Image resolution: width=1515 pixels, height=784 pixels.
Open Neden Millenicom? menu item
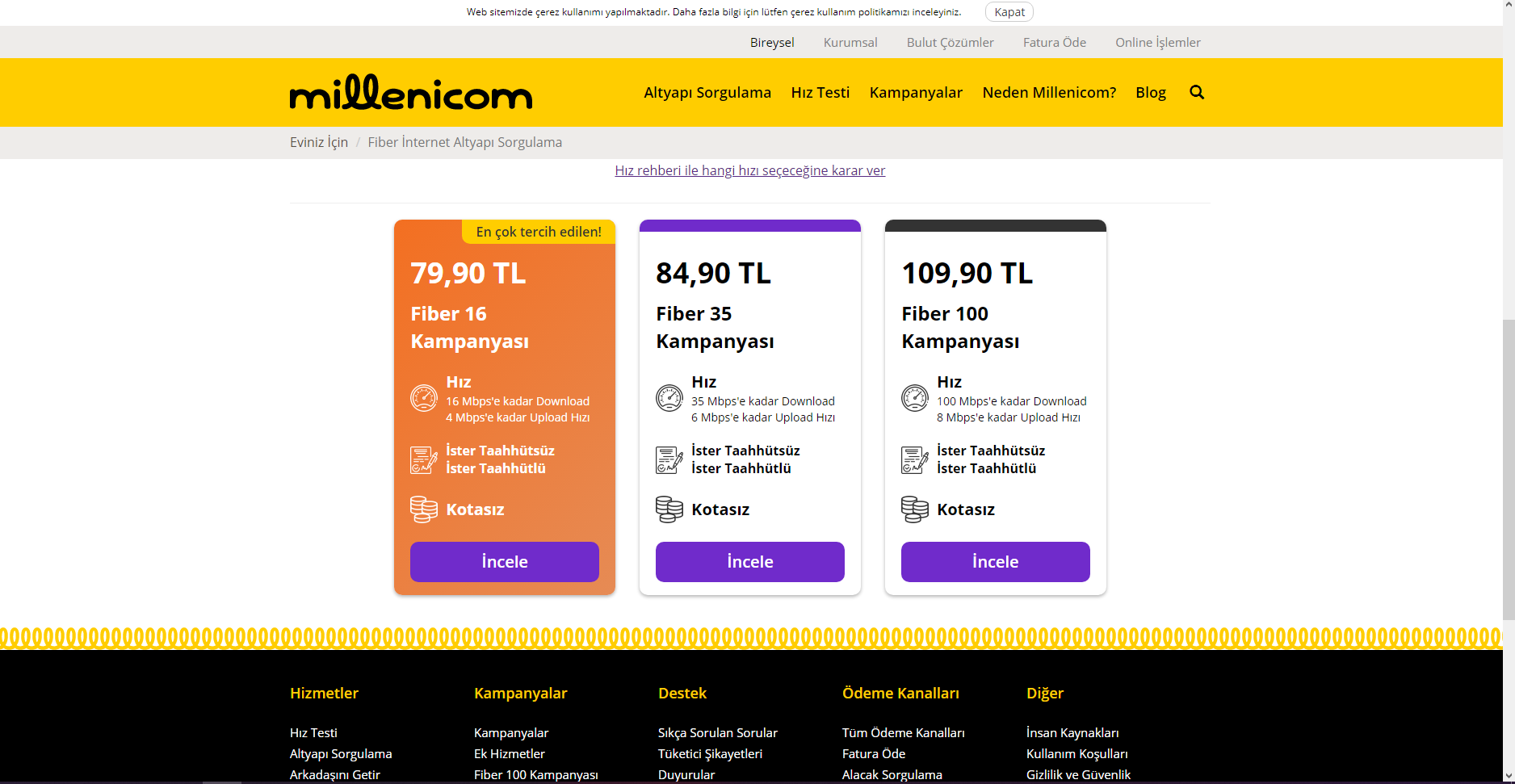tap(1049, 93)
